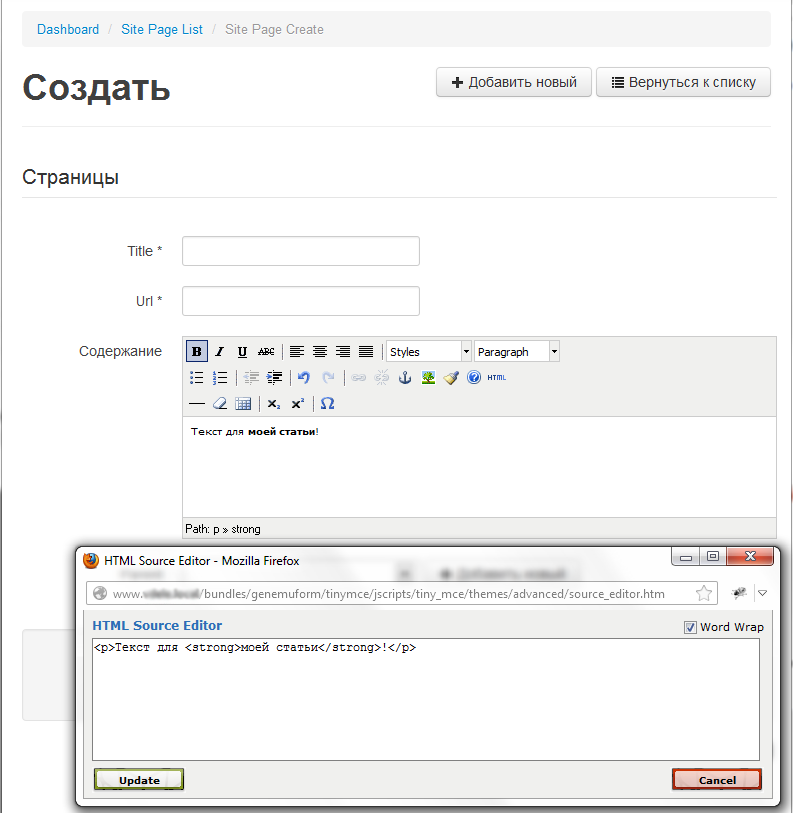Open the Styles dropdown

coord(428,352)
